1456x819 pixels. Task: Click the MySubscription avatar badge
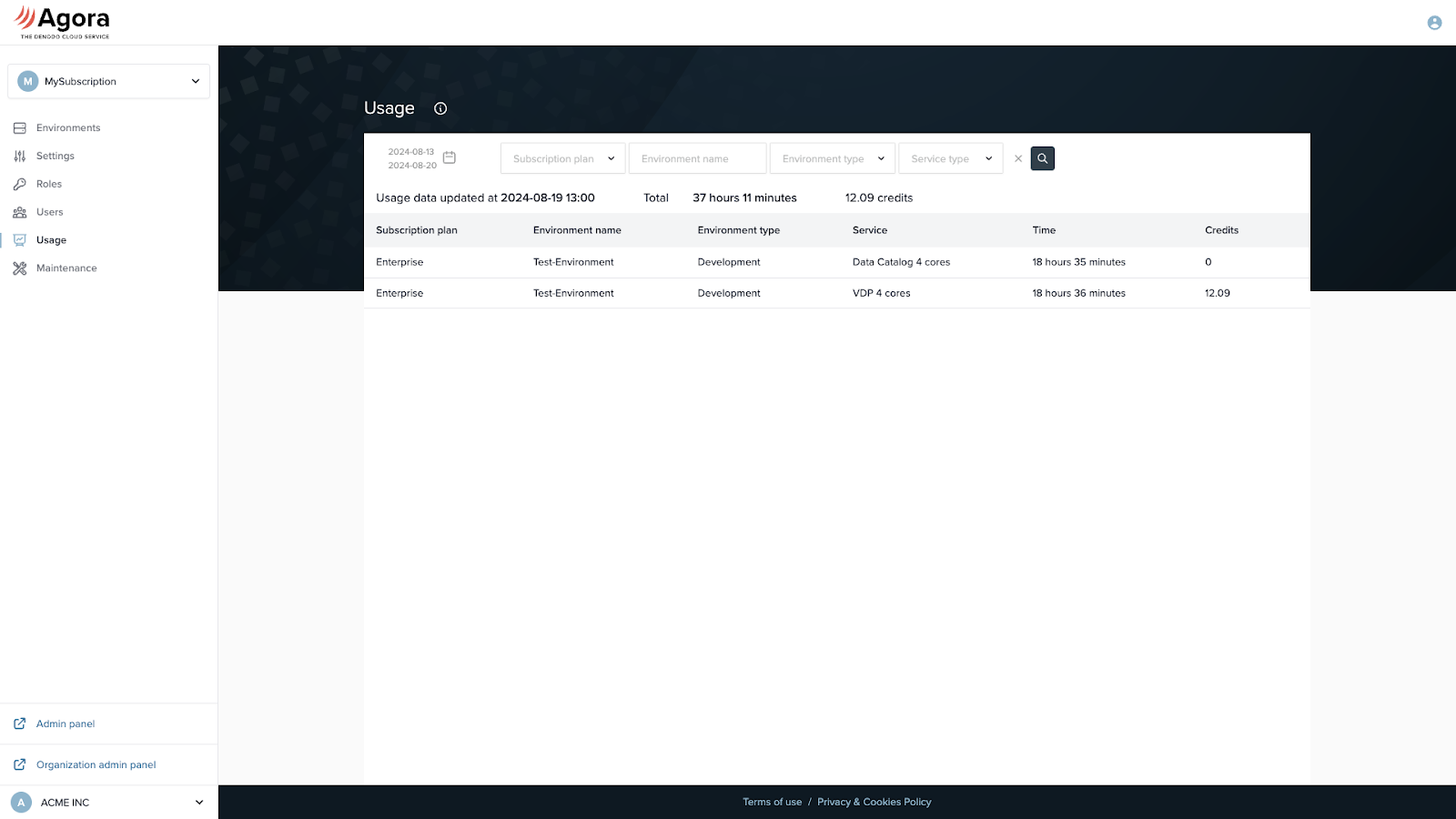pos(27,82)
